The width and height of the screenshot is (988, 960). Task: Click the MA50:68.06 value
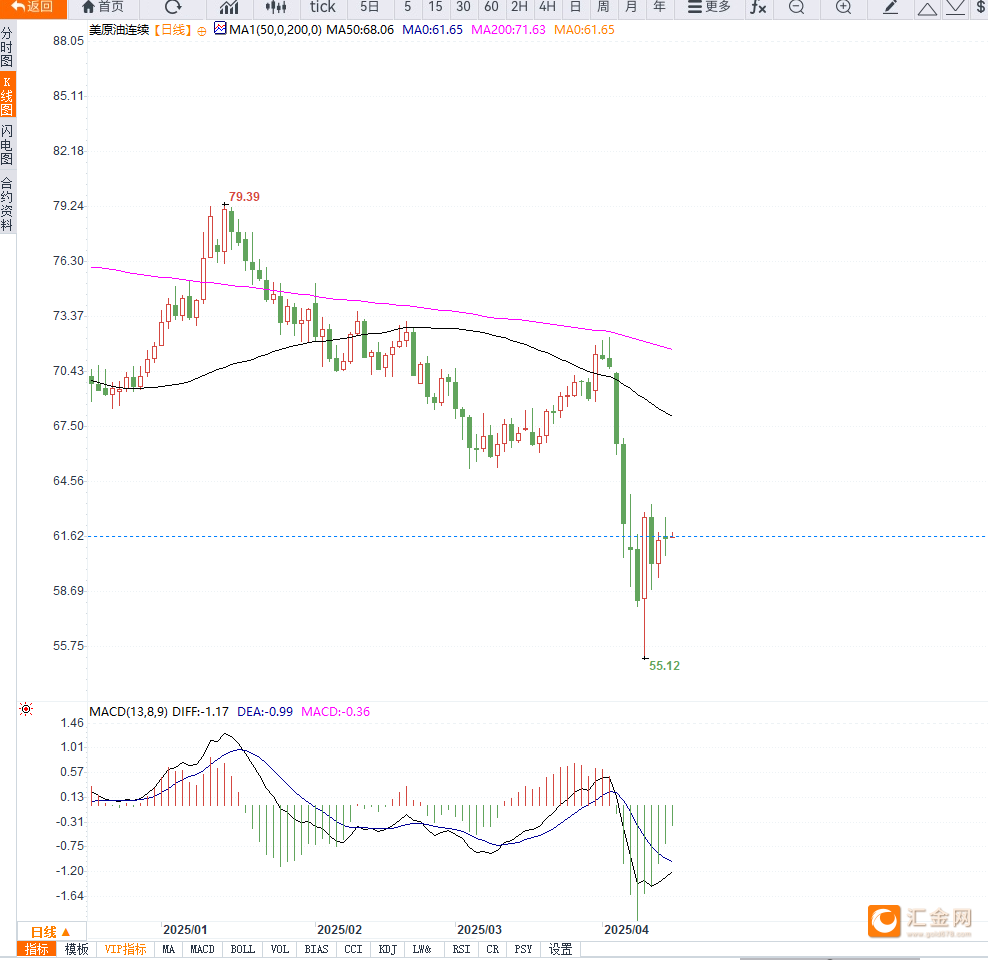[x=360, y=30]
